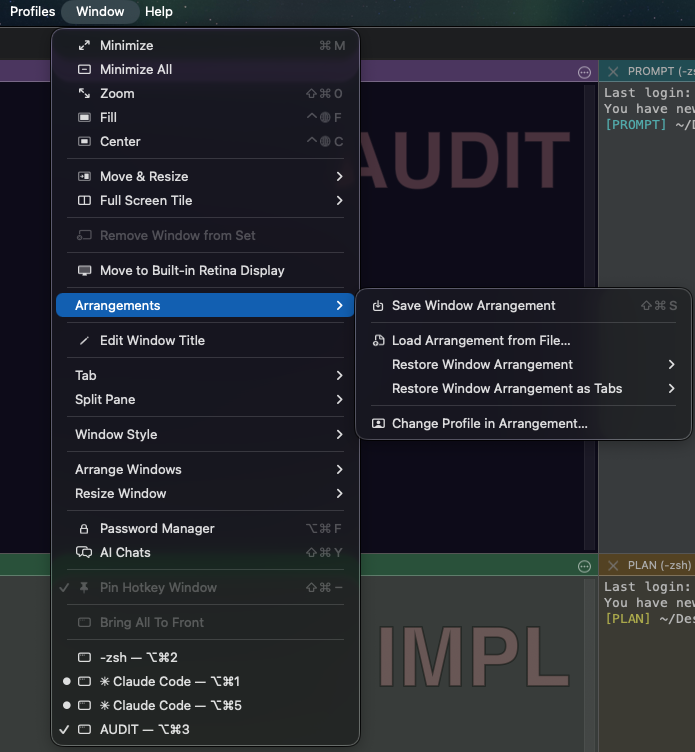Click the pencil icon for Edit Window Title
The height and width of the screenshot is (752, 695).
84,341
